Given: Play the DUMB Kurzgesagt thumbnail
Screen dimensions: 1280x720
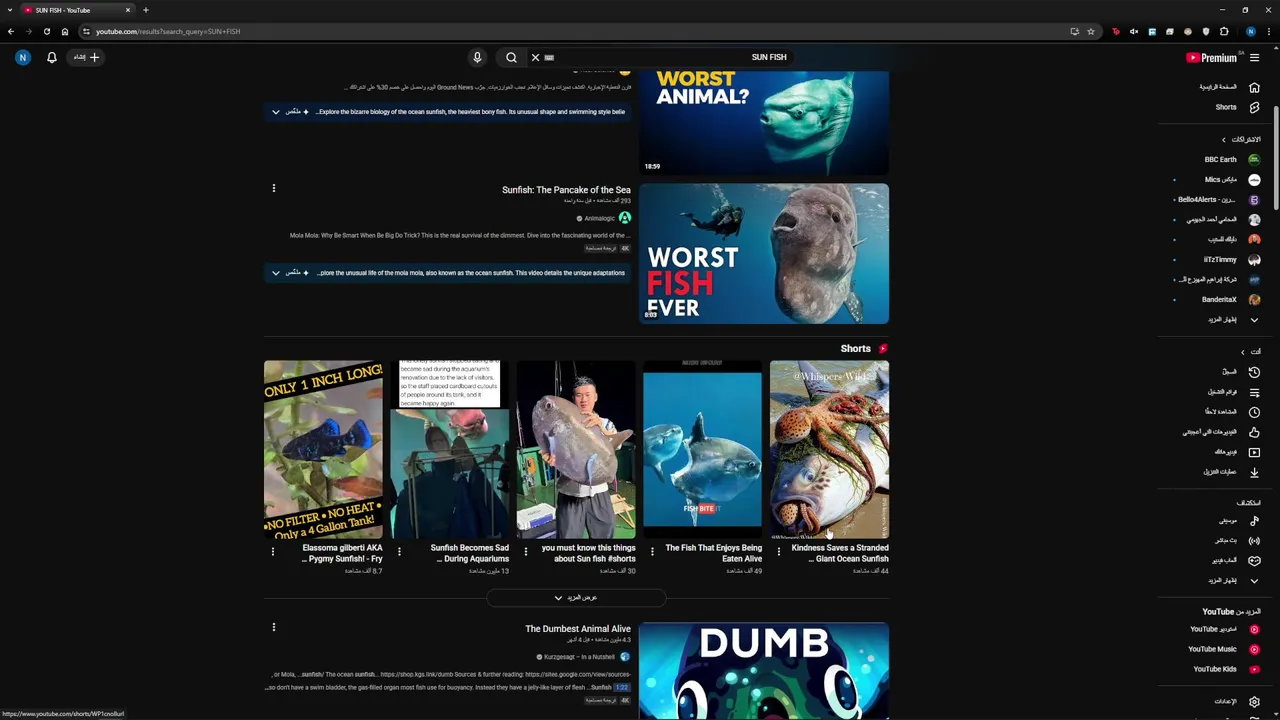Looking at the screenshot, I should [x=764, y=670].
